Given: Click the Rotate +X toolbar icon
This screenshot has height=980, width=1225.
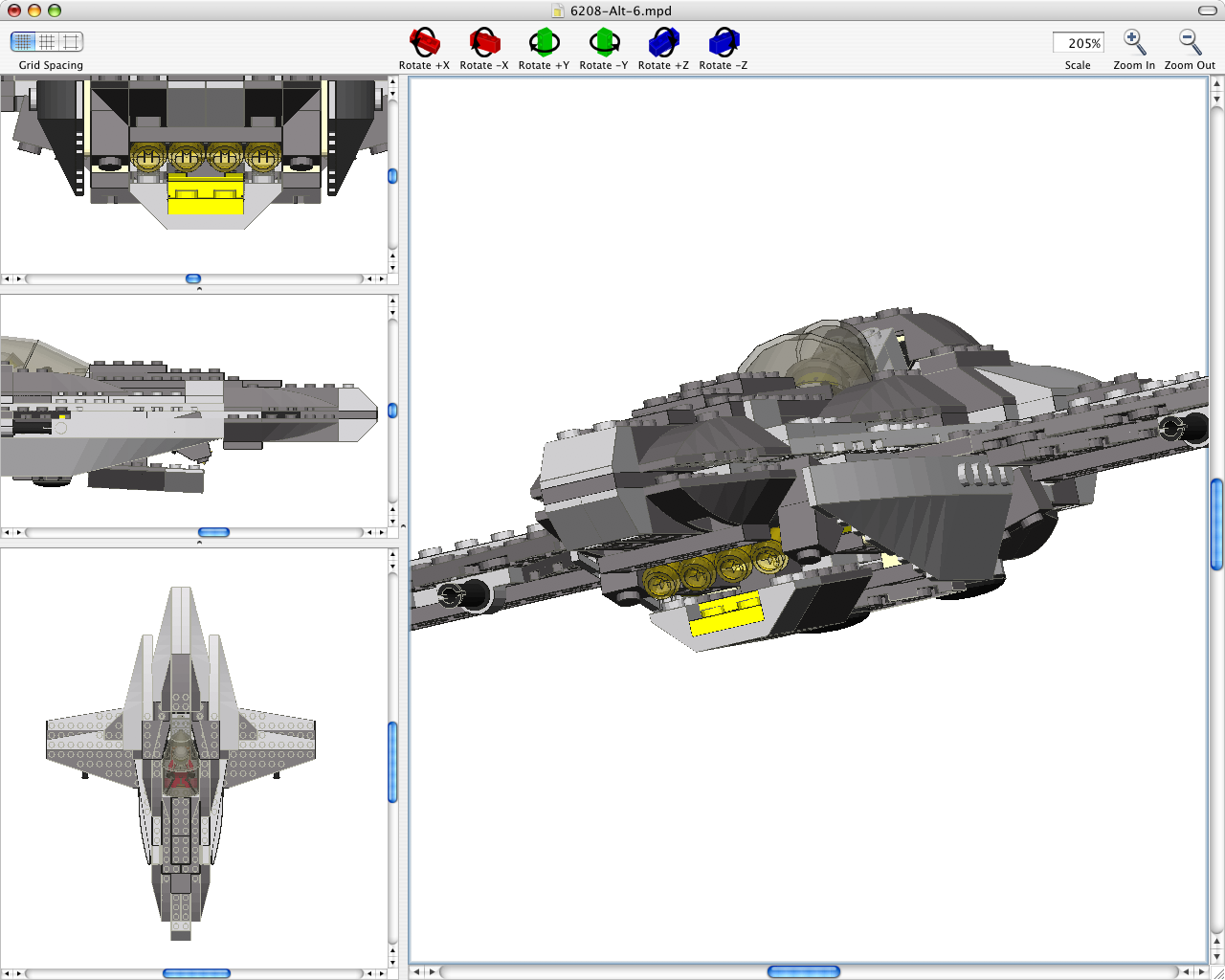Looking at the screenshot, I should click(x=424, y=43).
